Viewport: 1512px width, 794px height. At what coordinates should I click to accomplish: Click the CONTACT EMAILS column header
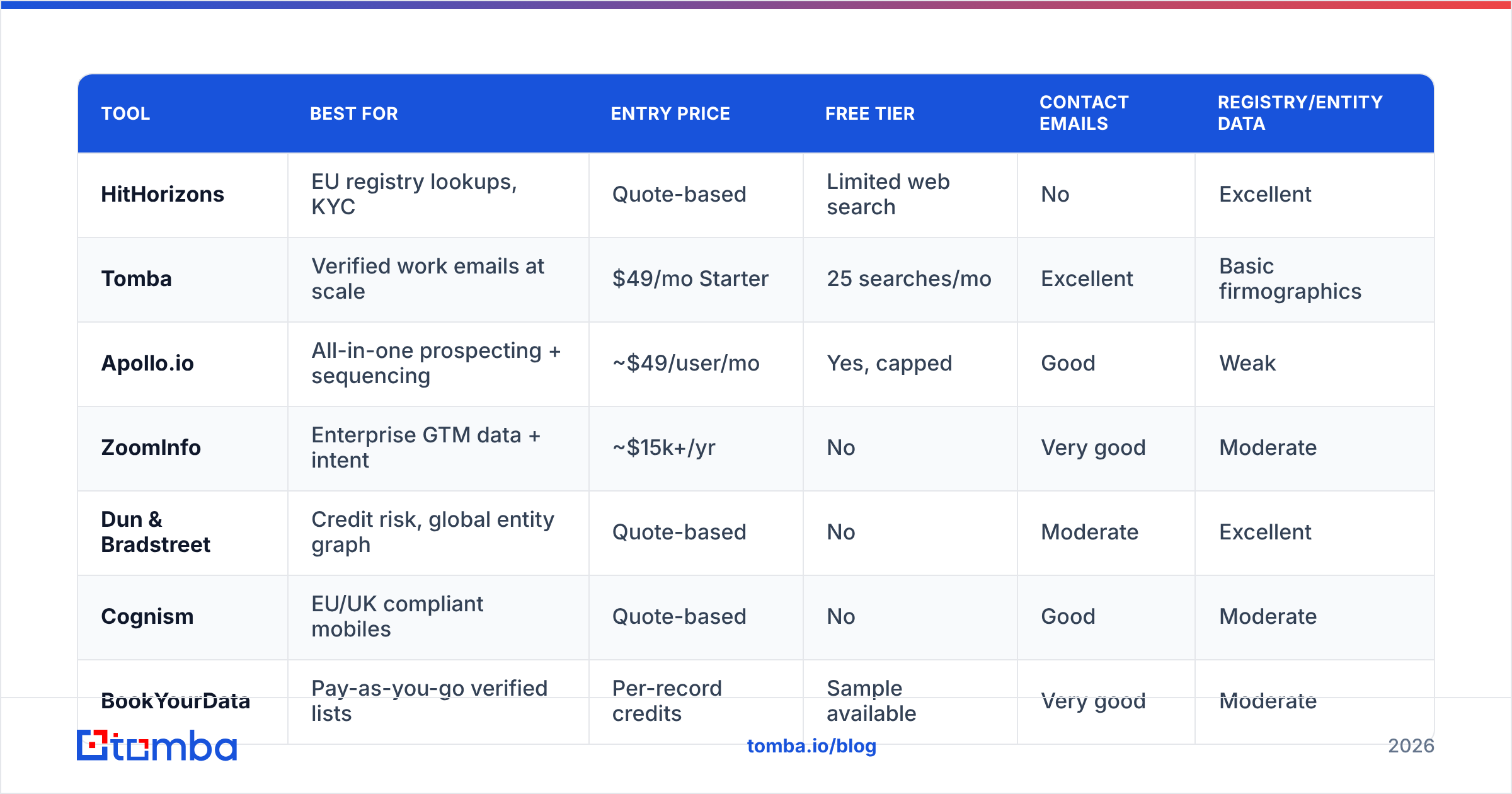1084,113
